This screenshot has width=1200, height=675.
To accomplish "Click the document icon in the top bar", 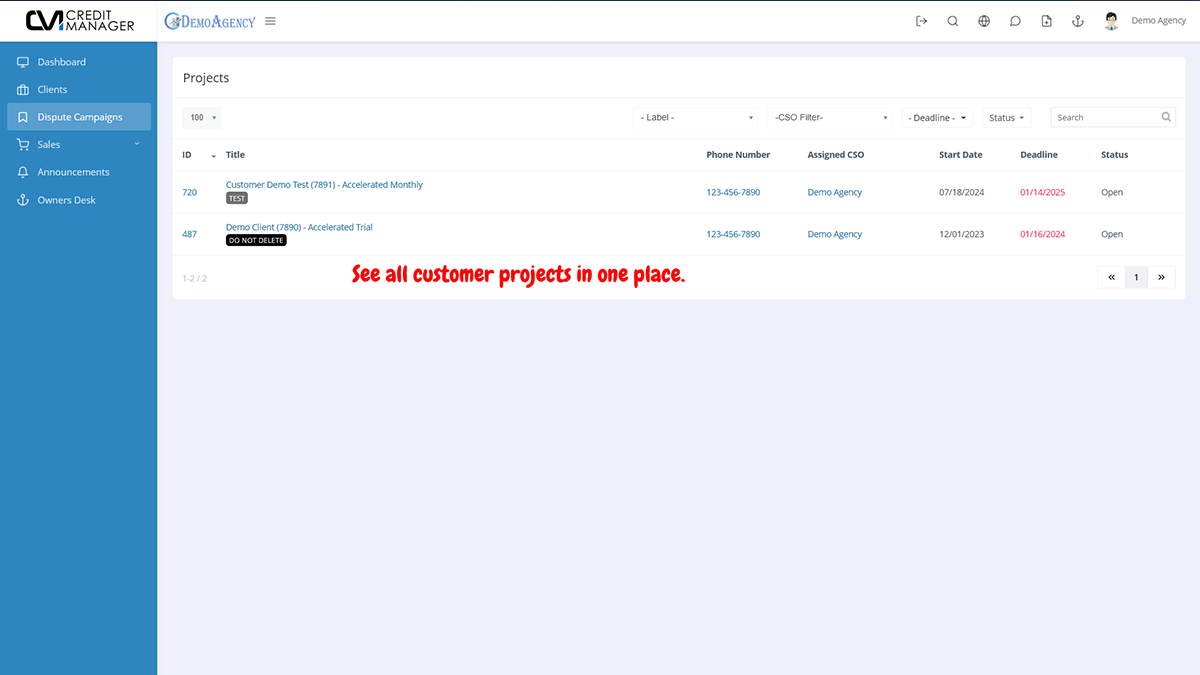I will (1046, 20).
